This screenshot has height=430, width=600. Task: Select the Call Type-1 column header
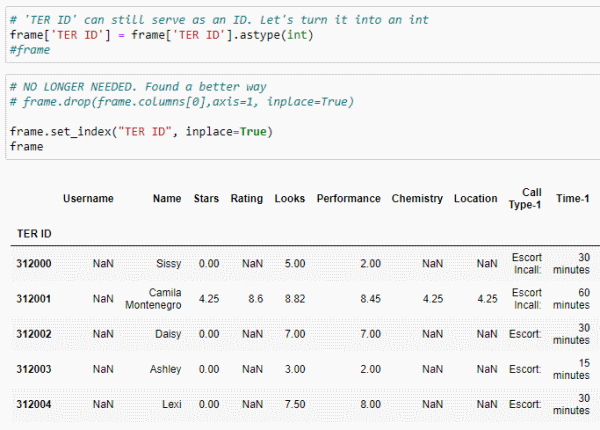click(x=525, y=199)
